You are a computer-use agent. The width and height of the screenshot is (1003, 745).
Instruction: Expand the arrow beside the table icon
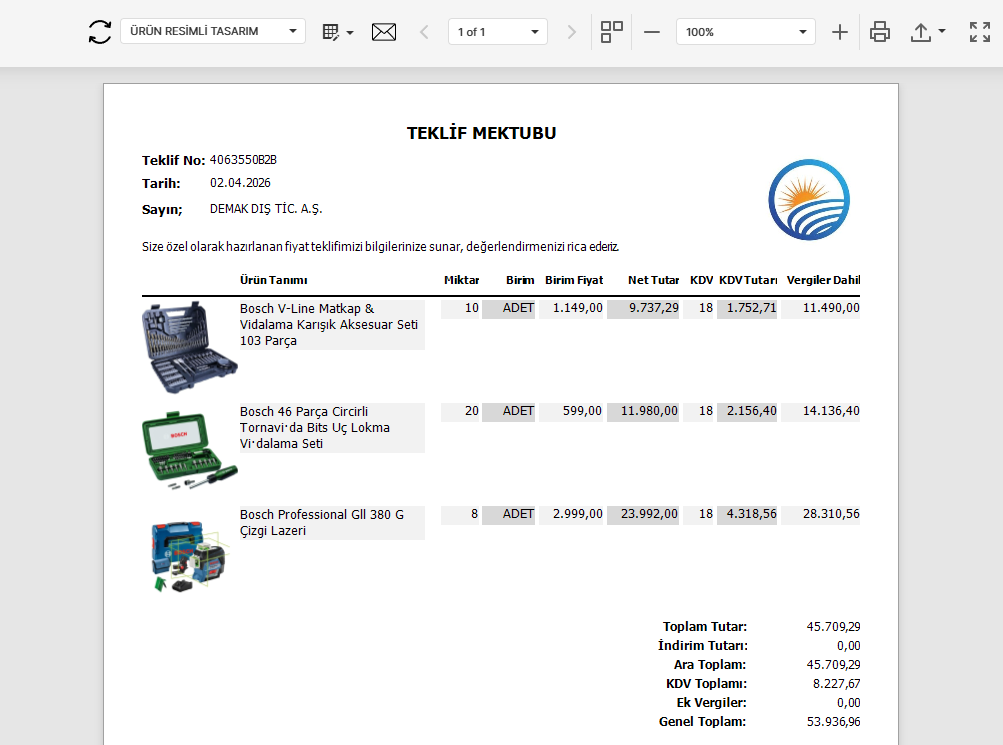pyautogui.click(x=350, y=33)
